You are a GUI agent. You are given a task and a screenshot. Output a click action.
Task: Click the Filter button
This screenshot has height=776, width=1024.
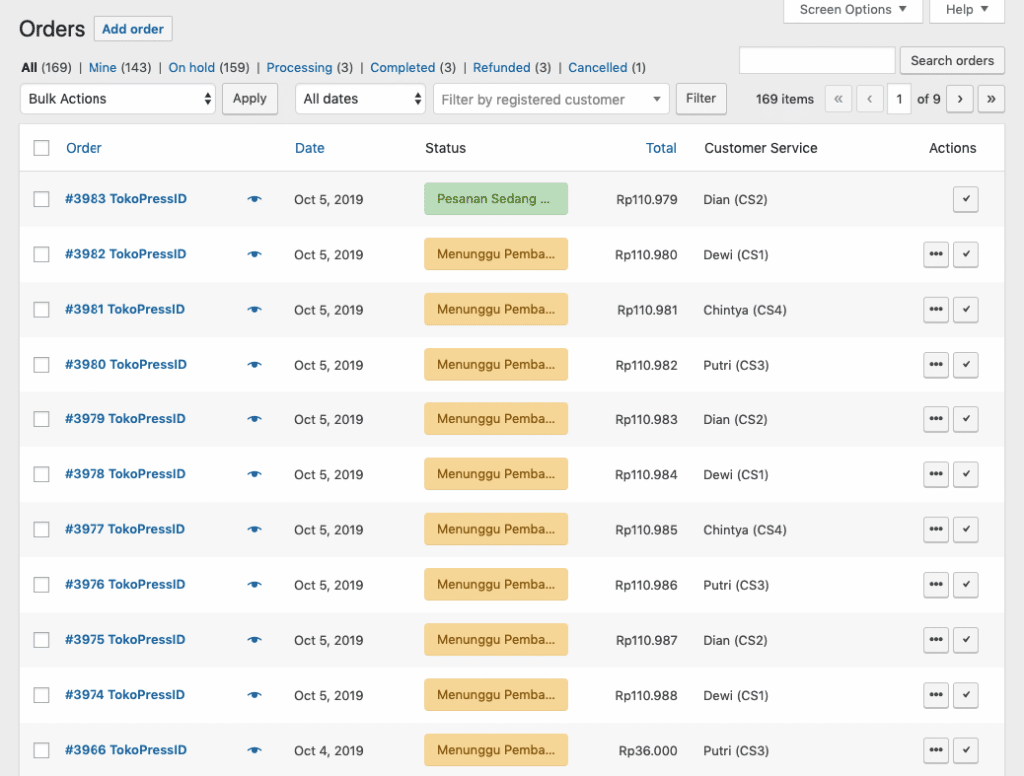[701, 99]
